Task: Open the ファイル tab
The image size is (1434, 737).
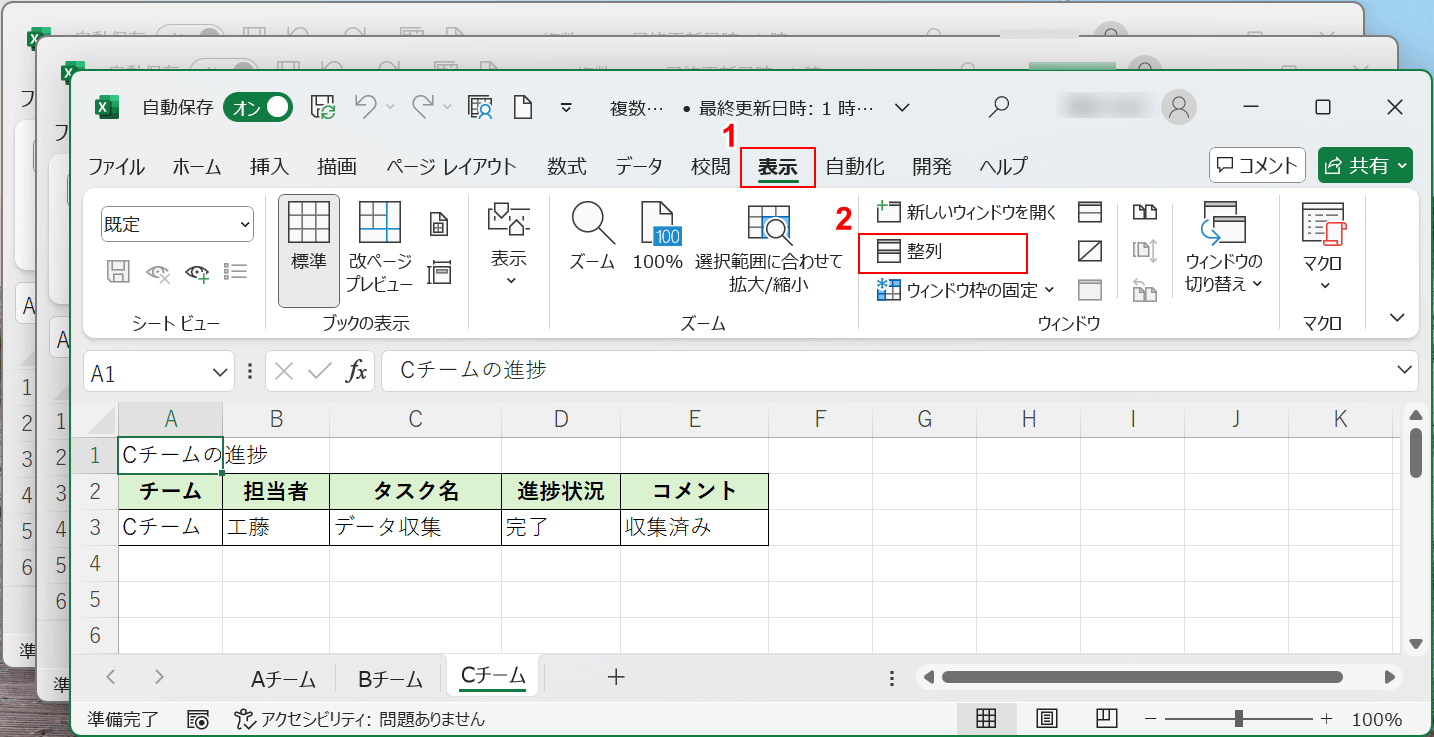Action: tap(116, 167)
